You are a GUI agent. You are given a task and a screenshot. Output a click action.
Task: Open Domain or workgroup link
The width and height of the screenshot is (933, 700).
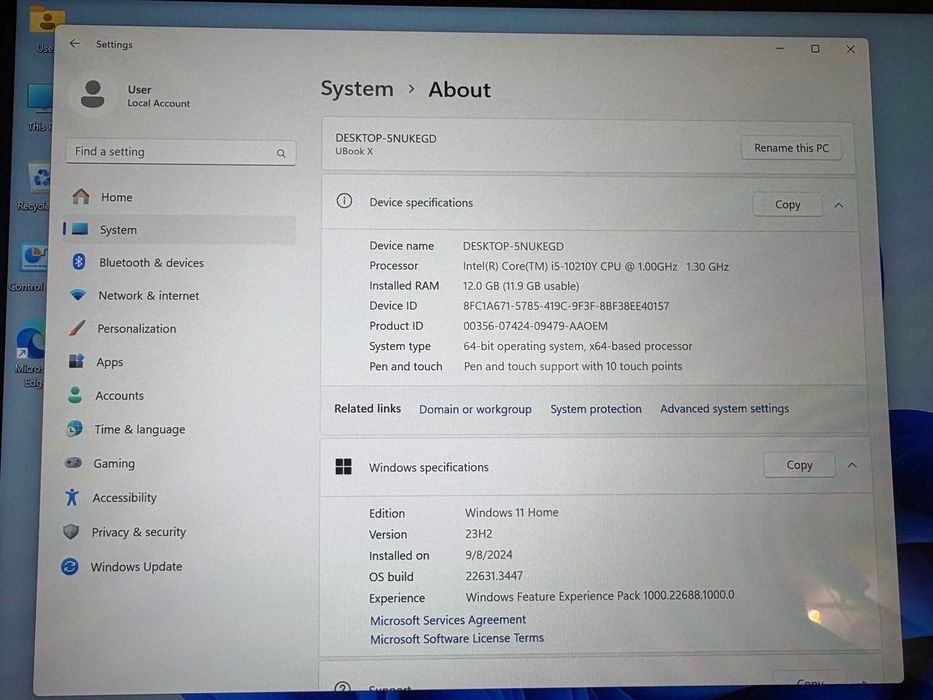point(475,409)
